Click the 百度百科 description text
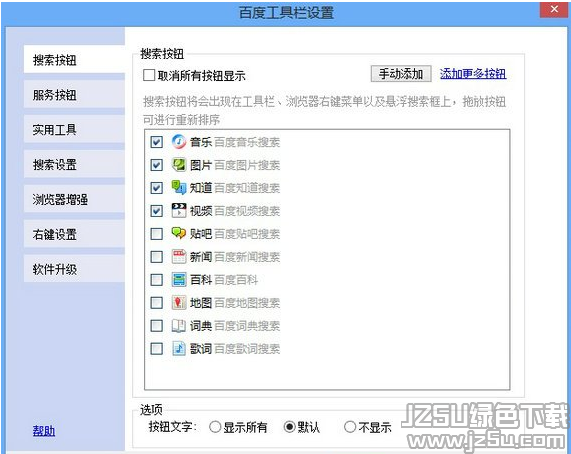 236,280
